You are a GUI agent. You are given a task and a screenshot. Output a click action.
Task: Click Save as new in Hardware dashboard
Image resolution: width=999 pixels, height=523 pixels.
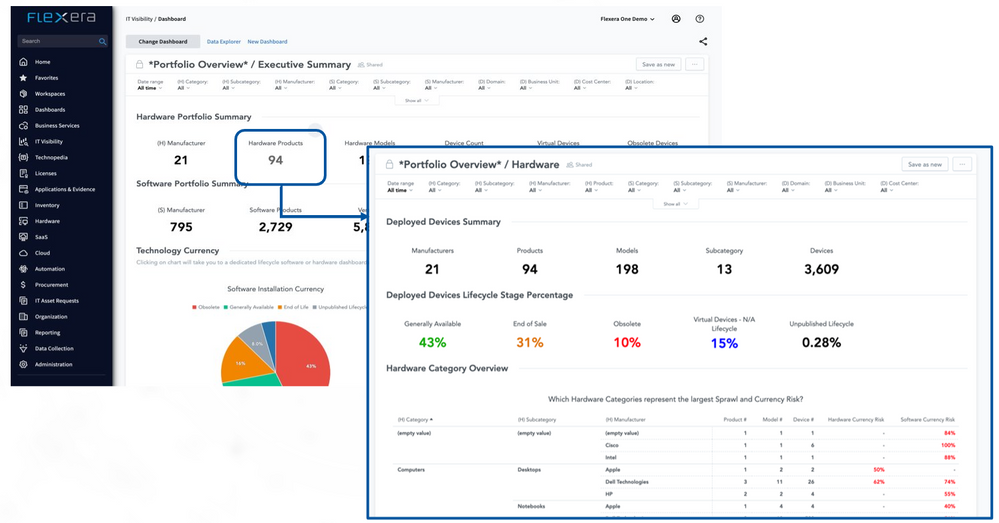[x=924, y=164]
